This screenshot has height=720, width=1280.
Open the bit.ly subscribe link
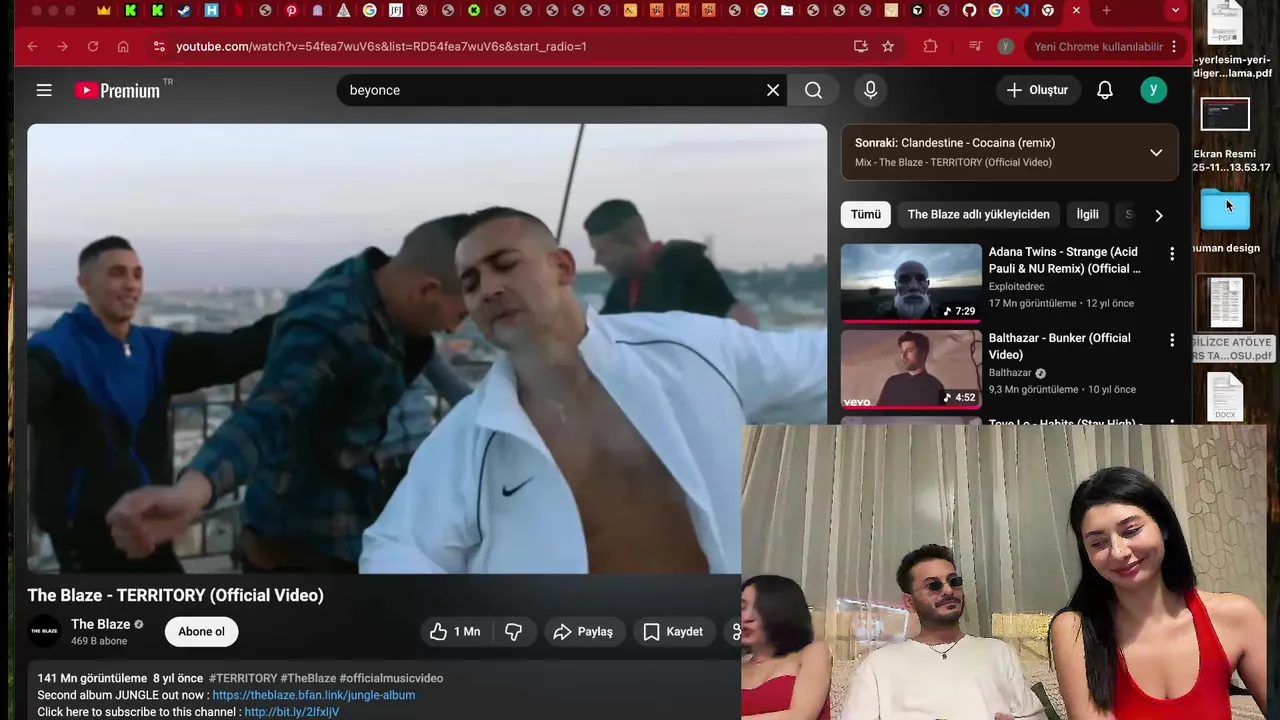292,712
